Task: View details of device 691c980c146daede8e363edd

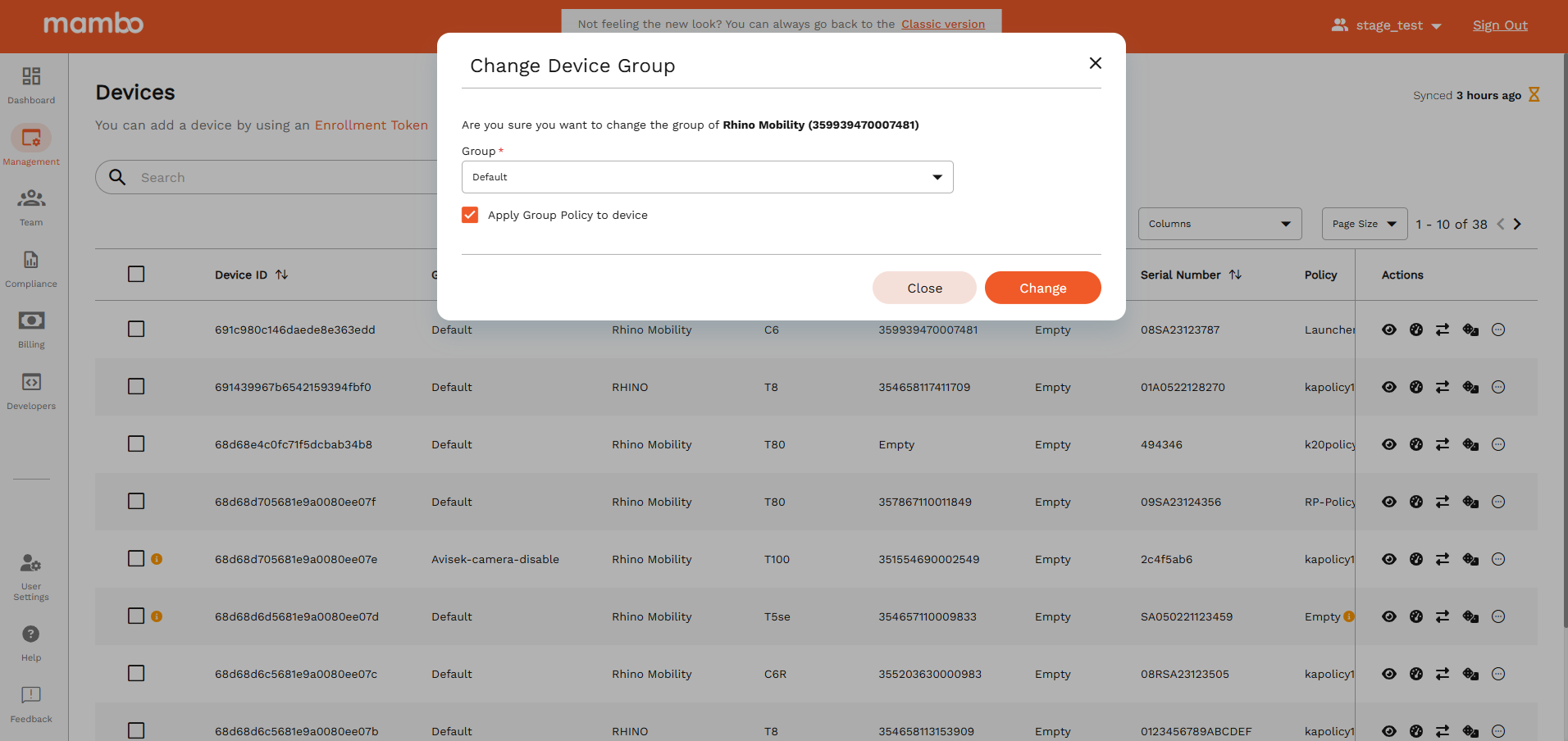Action: pyautogui.click(x=1389, y=330)
